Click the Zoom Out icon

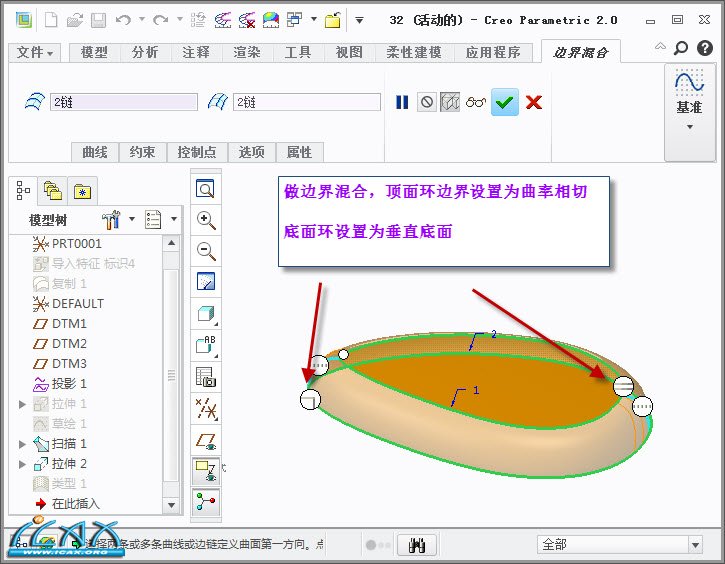[206, 251]
